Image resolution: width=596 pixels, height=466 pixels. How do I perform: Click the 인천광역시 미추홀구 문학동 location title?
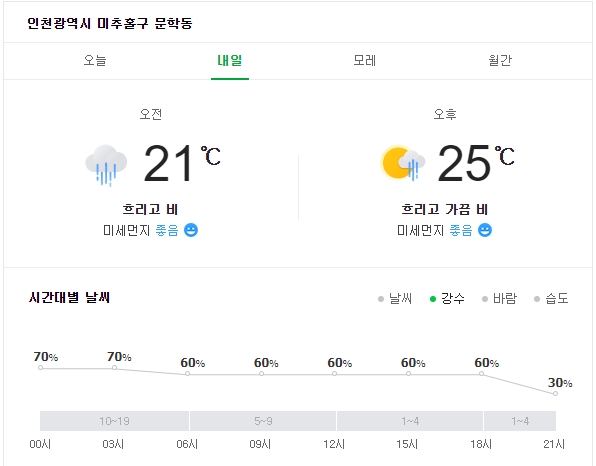(x=110, y=23)
